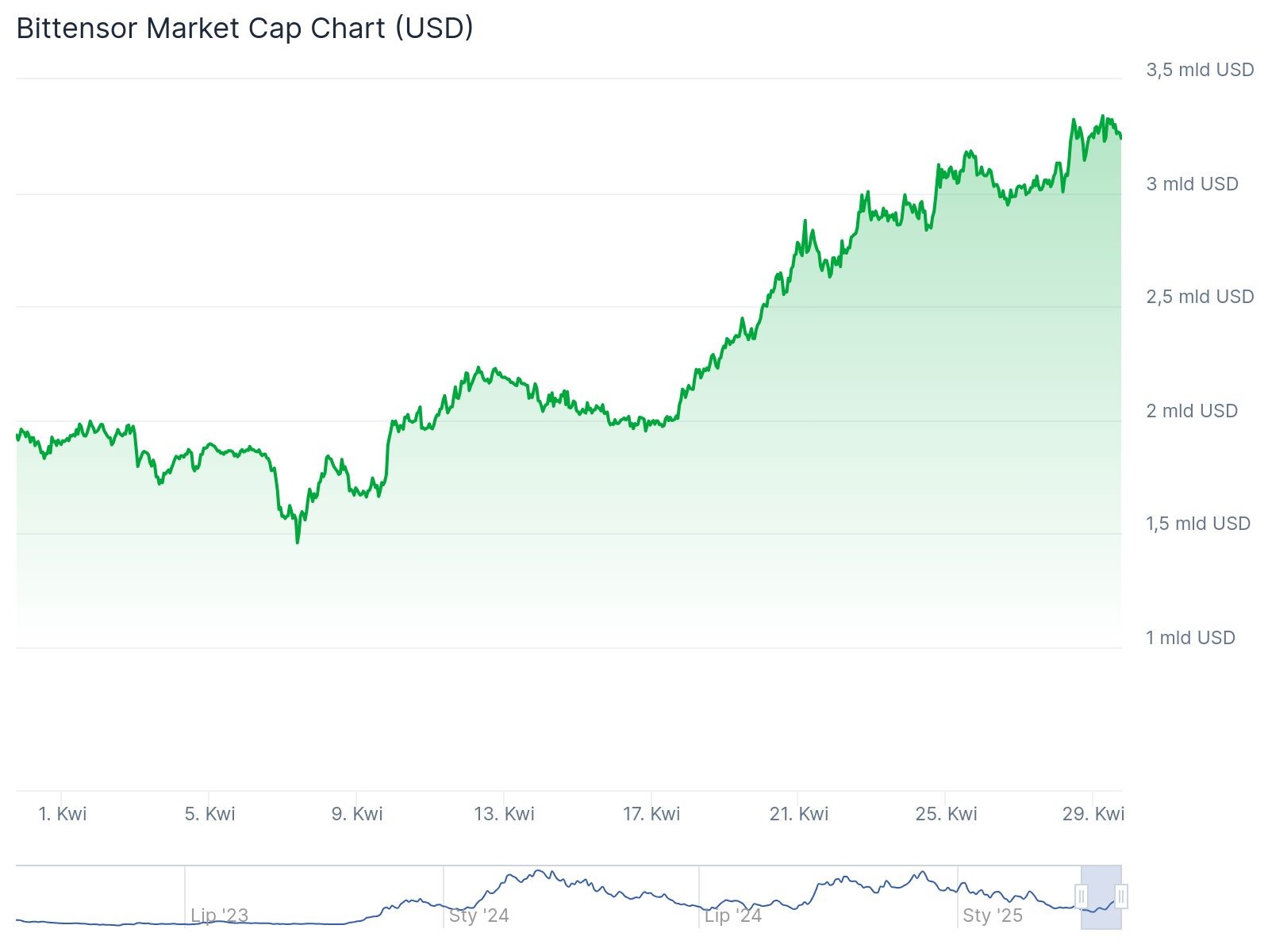Viewport: 1268px width, 952px height.
Task: Click the Sty '24 navigator label
Action: tap(478, 916)
